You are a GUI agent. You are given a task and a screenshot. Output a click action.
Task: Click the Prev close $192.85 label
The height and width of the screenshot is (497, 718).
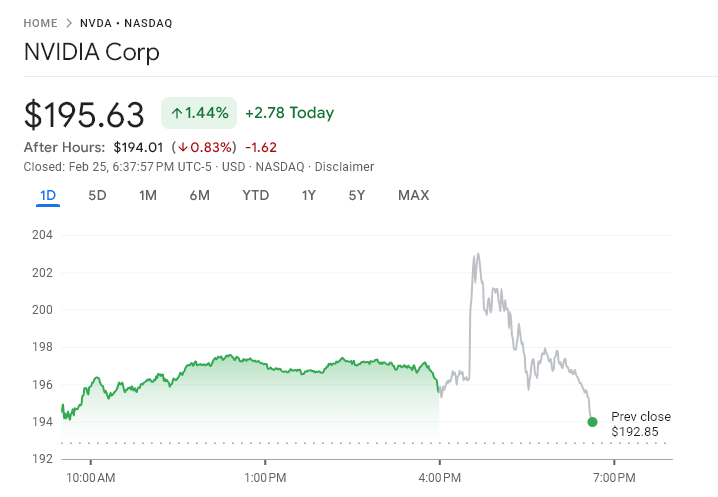(x=640, y=424)
